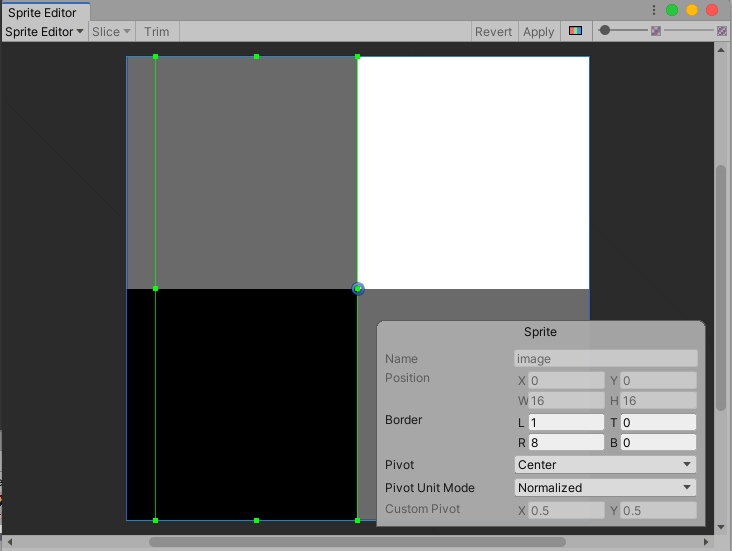Click the Position Y field
The image size is (732, 551).
pyautogui.click(x=658, y=381)
